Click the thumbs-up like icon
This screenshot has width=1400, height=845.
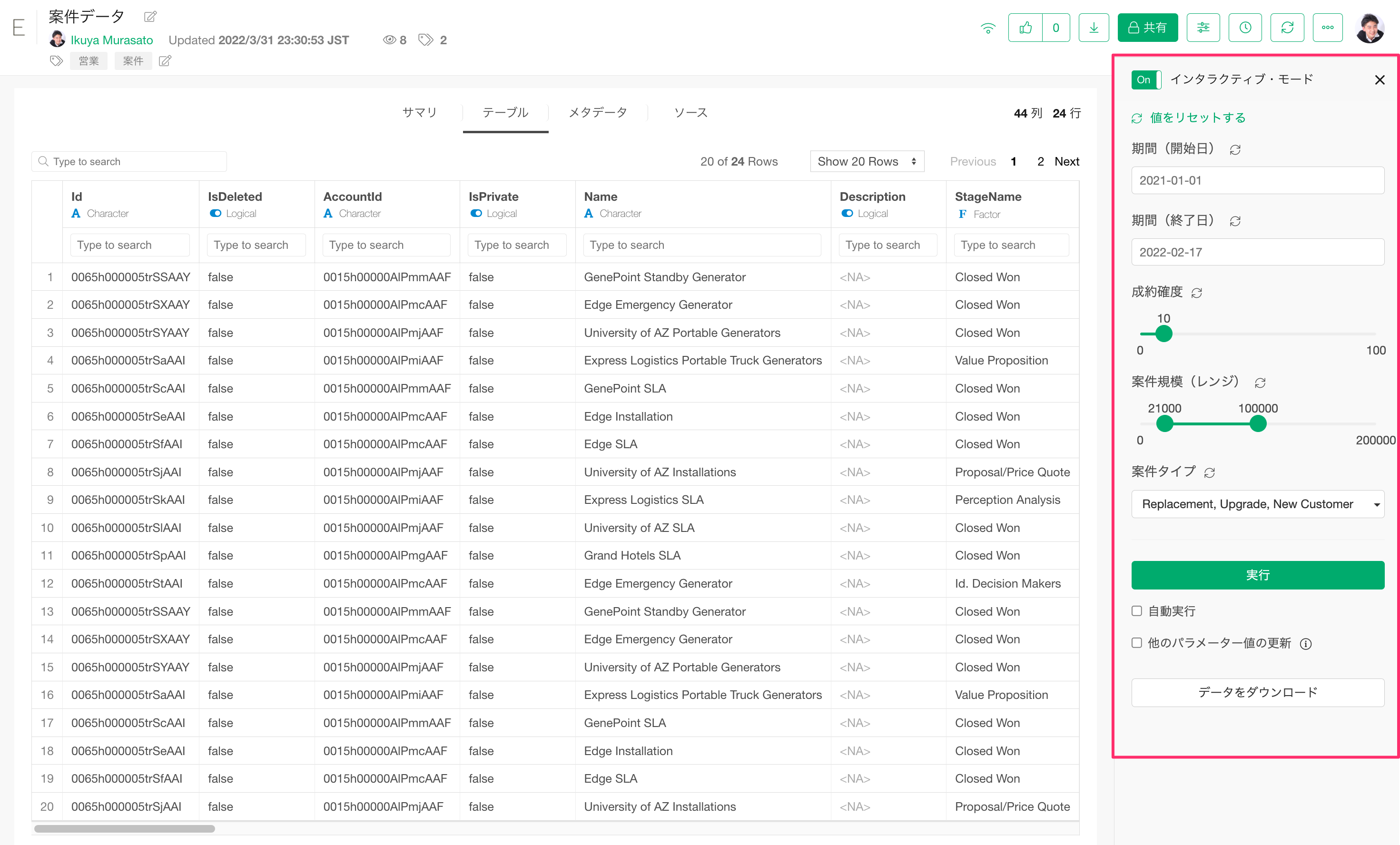(x=1025, y=27)
